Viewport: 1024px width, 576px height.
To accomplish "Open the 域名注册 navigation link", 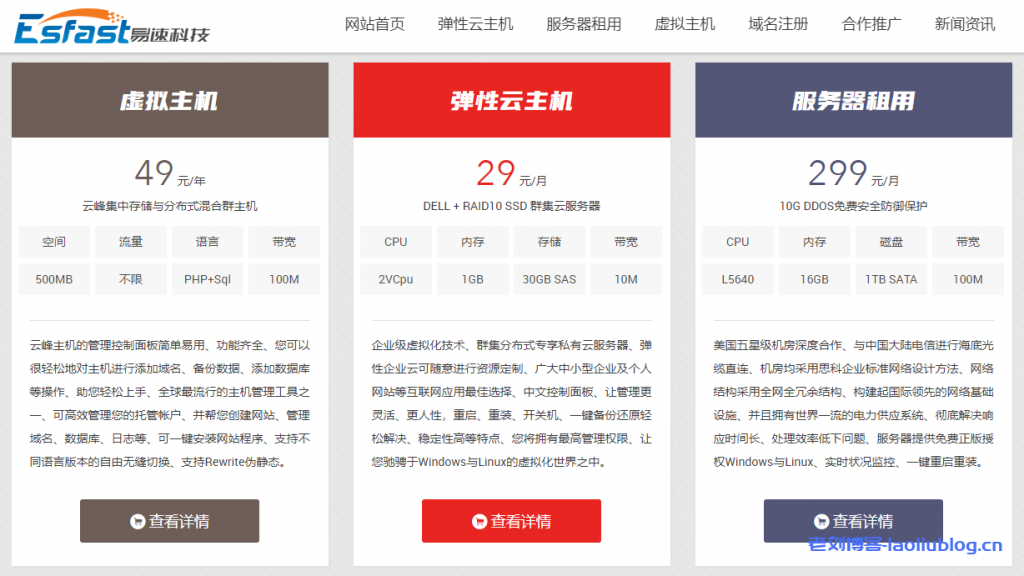I will [x=778, y=24].
